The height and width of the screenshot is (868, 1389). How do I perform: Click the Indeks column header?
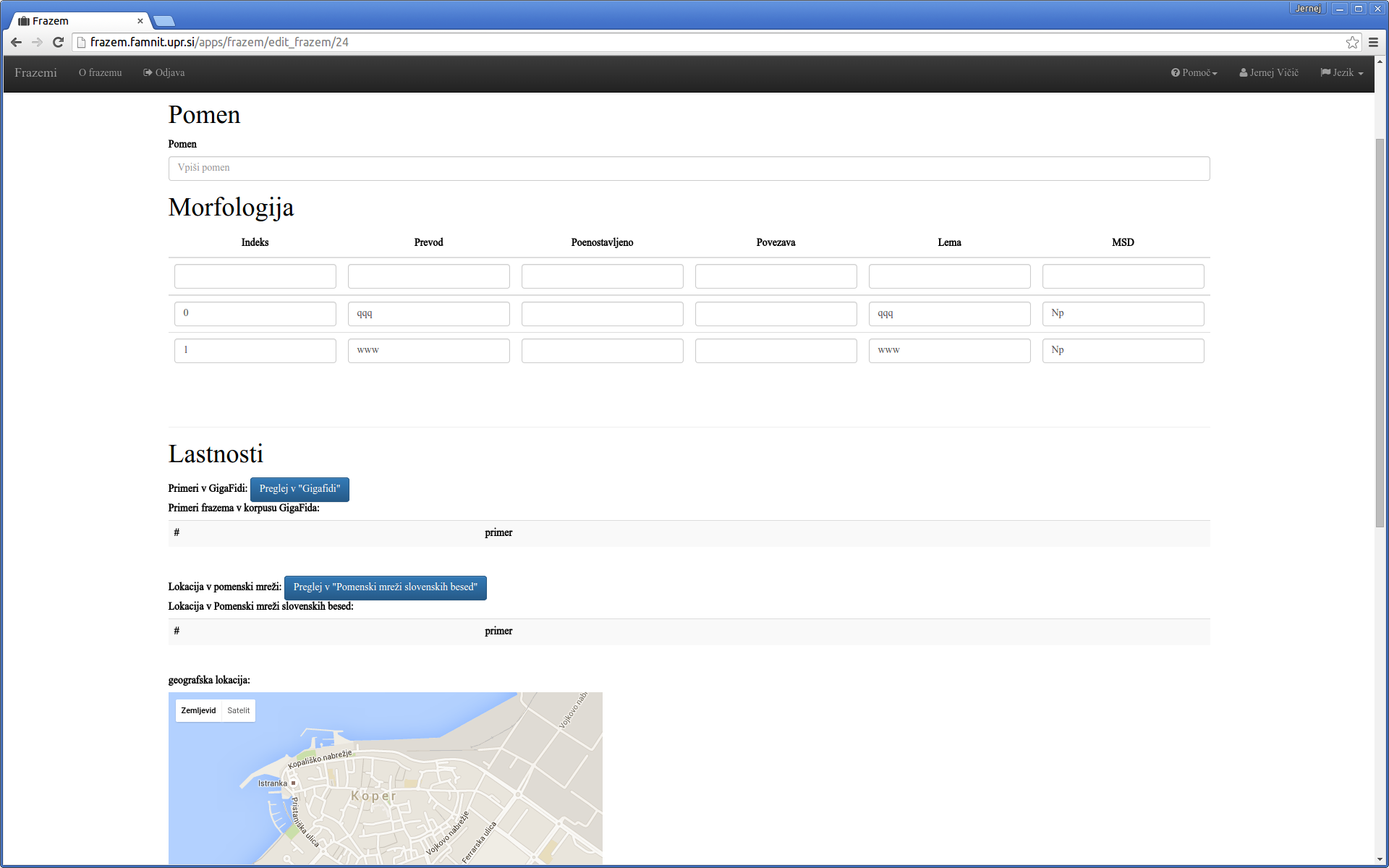tap(255, 242)
